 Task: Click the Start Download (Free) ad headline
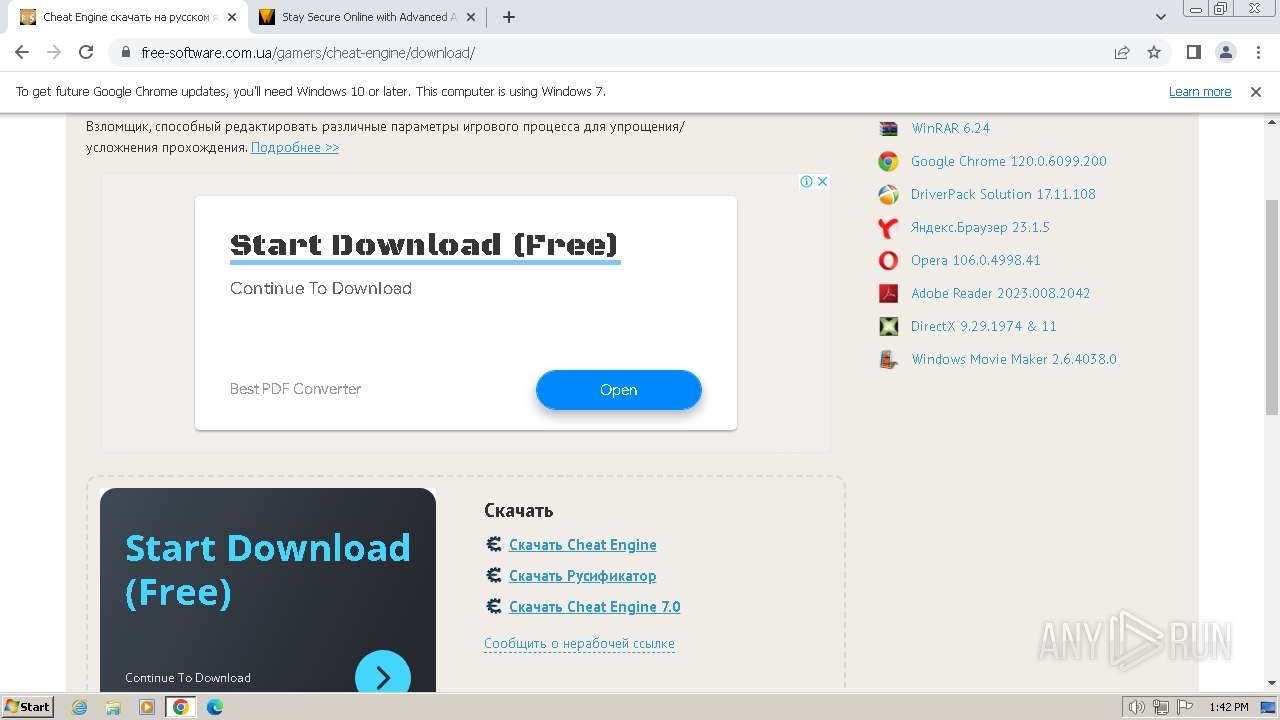pos(424,245)
